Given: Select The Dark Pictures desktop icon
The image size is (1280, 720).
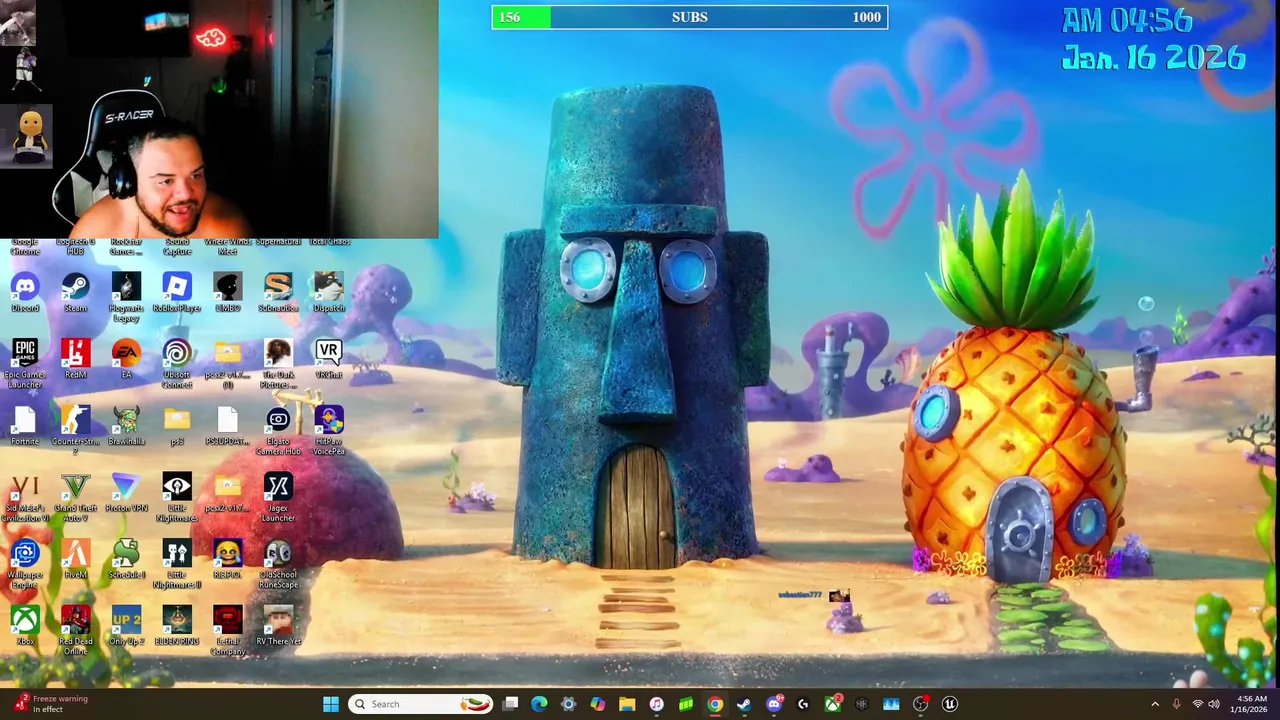Looking at the screenshot, I should point(278,365).
